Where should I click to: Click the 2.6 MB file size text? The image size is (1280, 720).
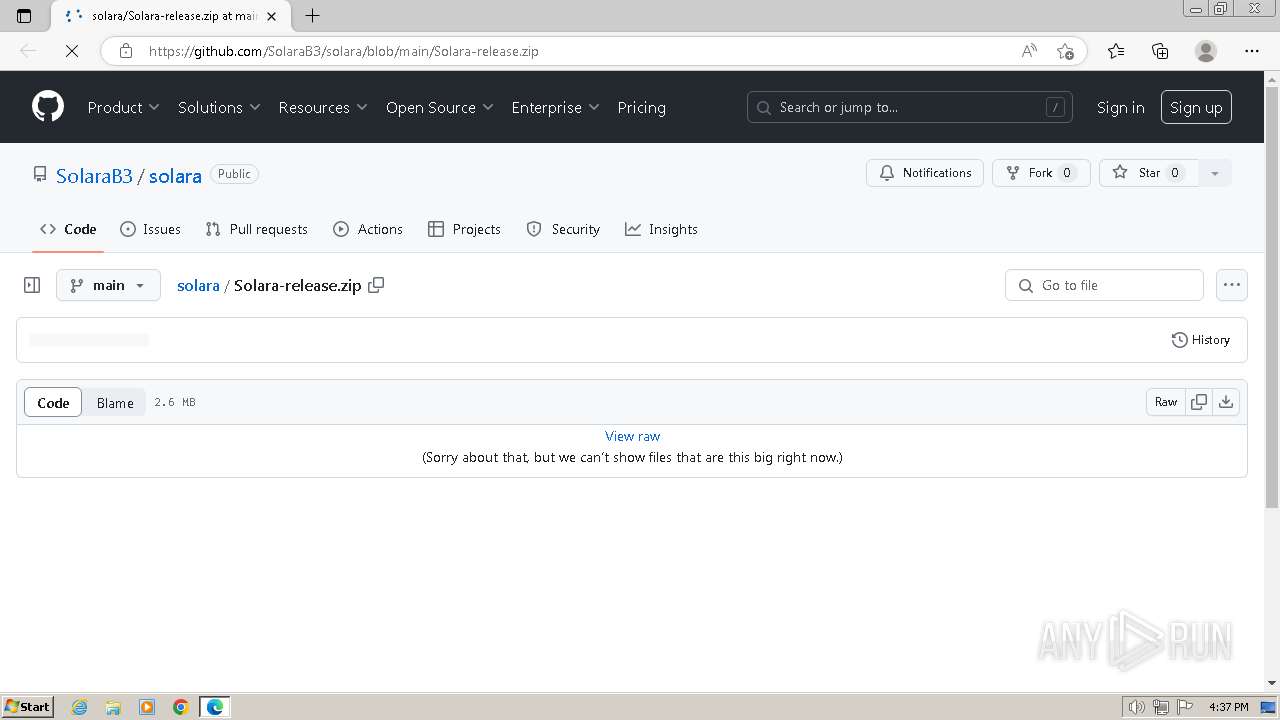175,402
